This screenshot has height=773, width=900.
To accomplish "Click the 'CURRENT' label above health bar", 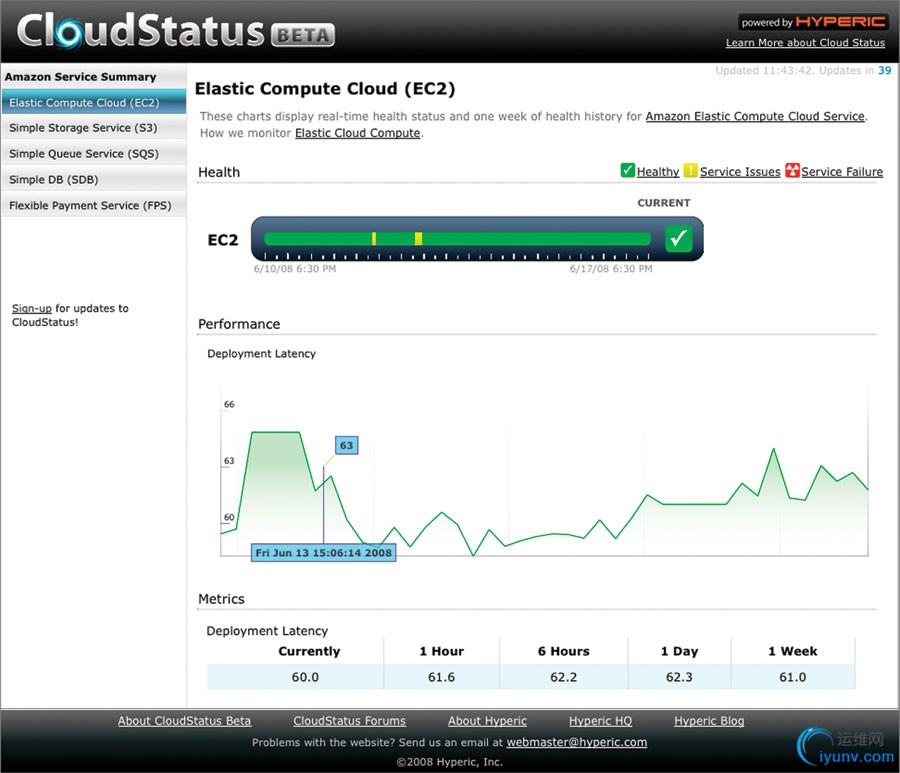I will [664, 203].
